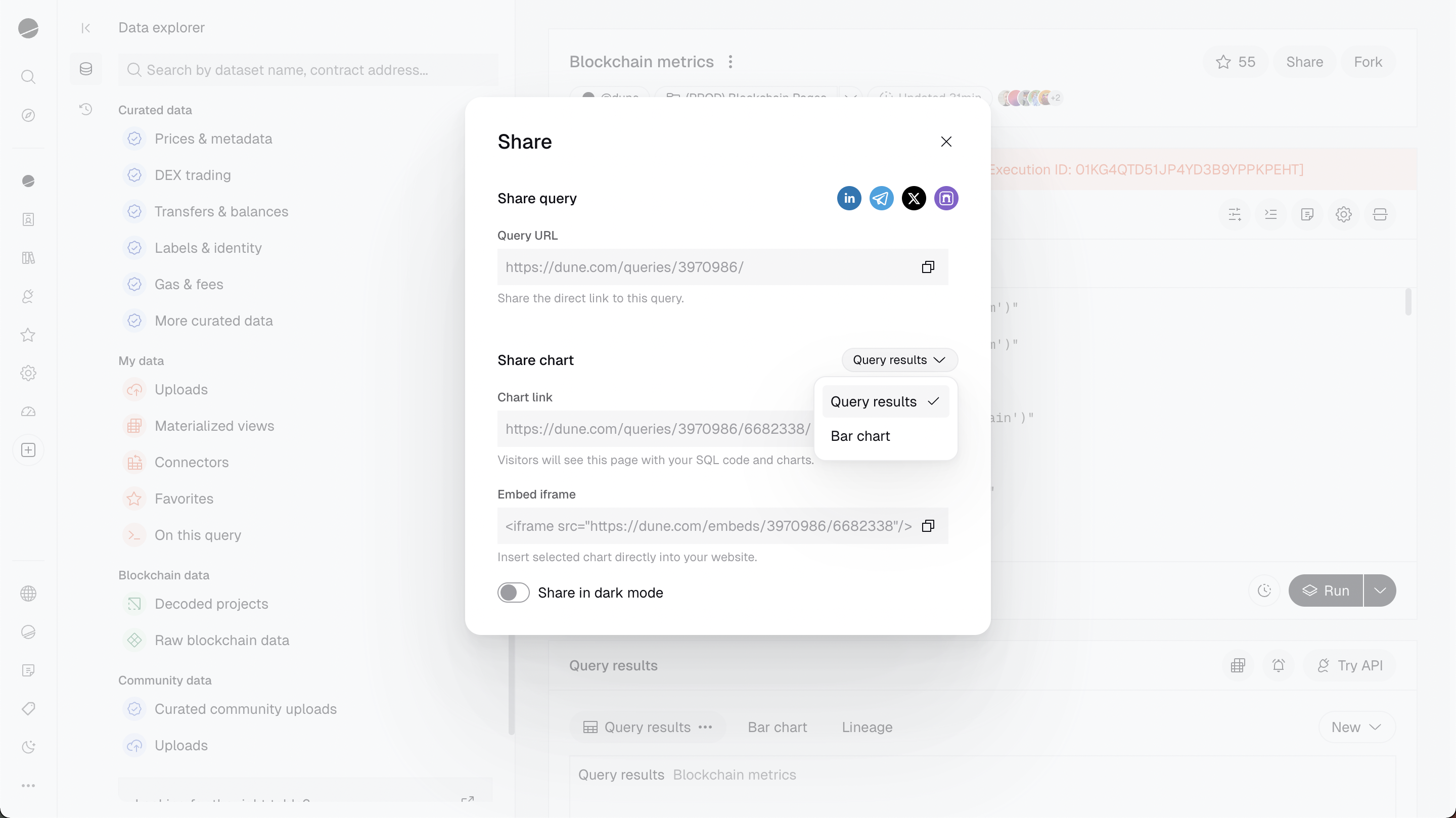Format query indentation icon
Viewport: 1456px width, 818px height.
click(1270, 214)
